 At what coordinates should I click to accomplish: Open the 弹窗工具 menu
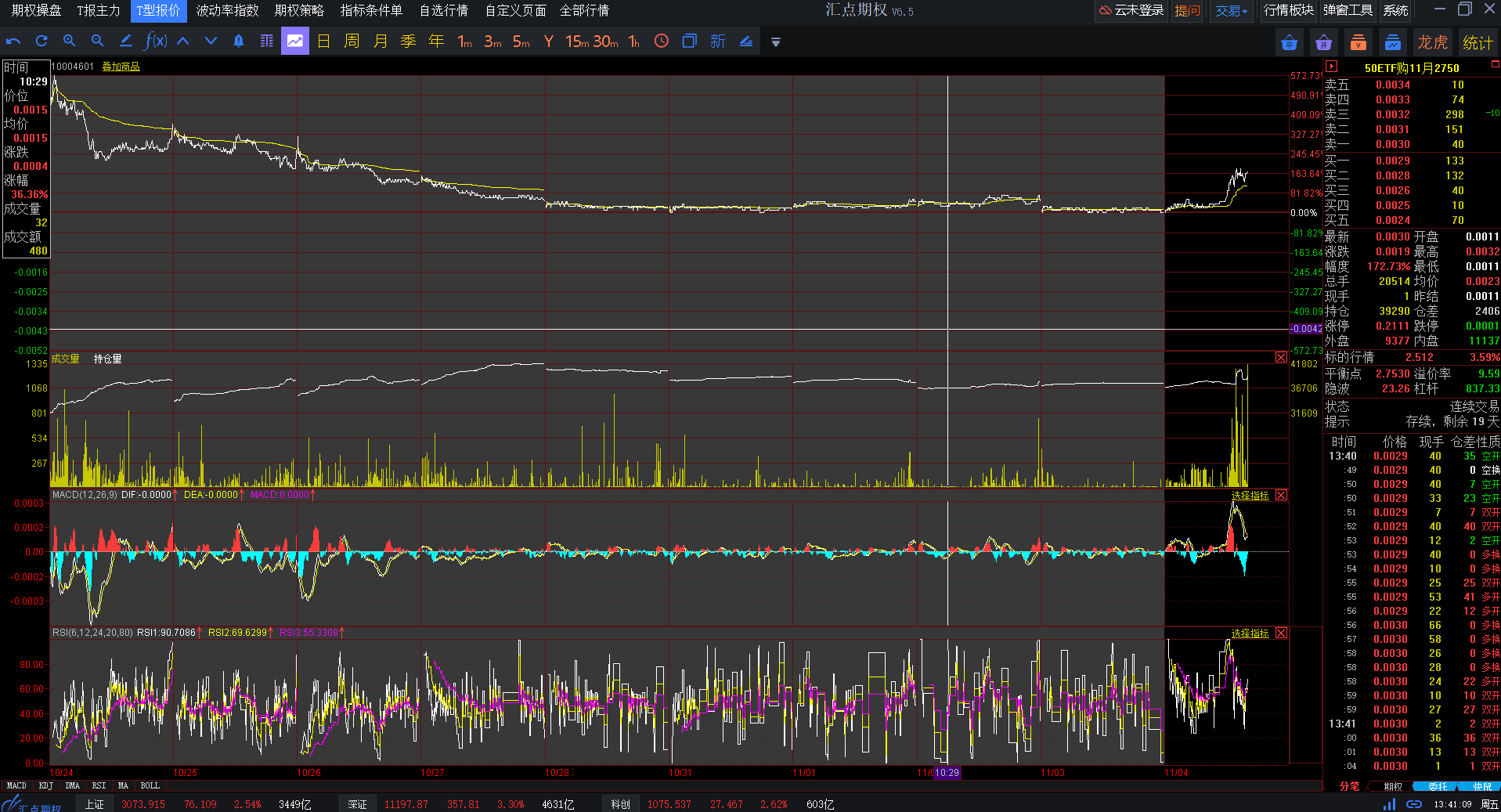point(1348,10)
